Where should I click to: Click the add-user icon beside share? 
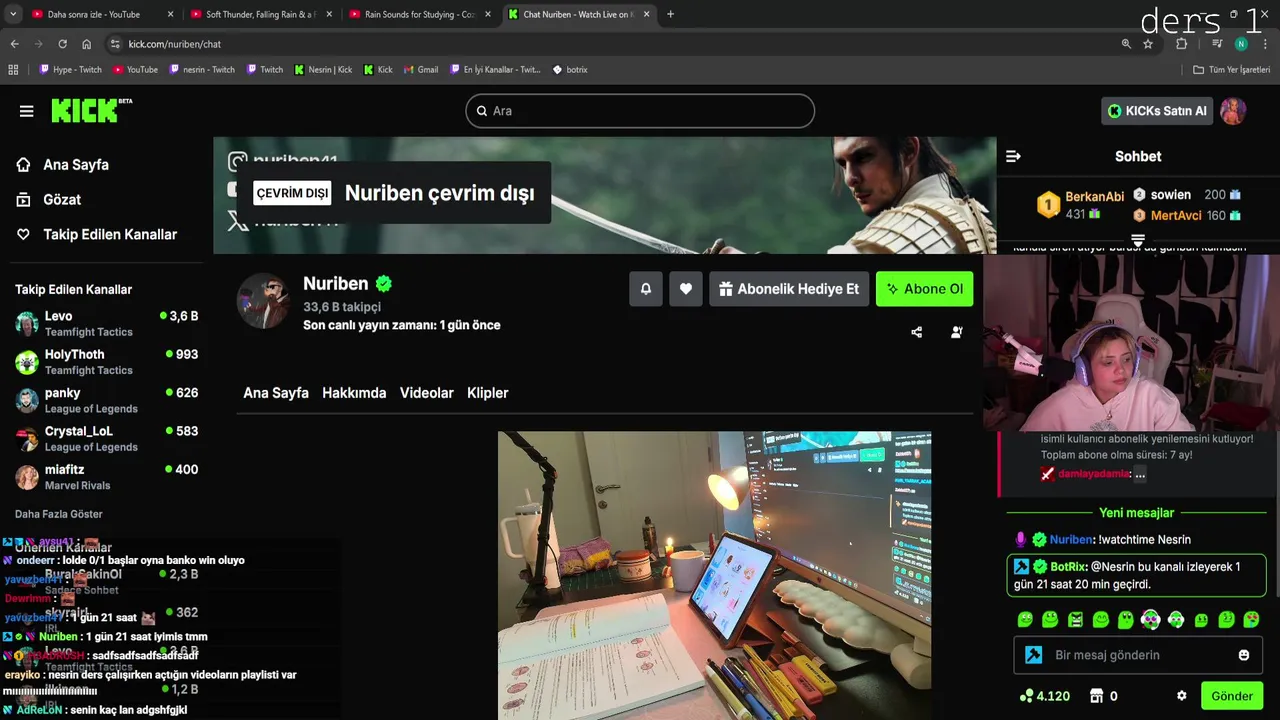coord(957,332)
